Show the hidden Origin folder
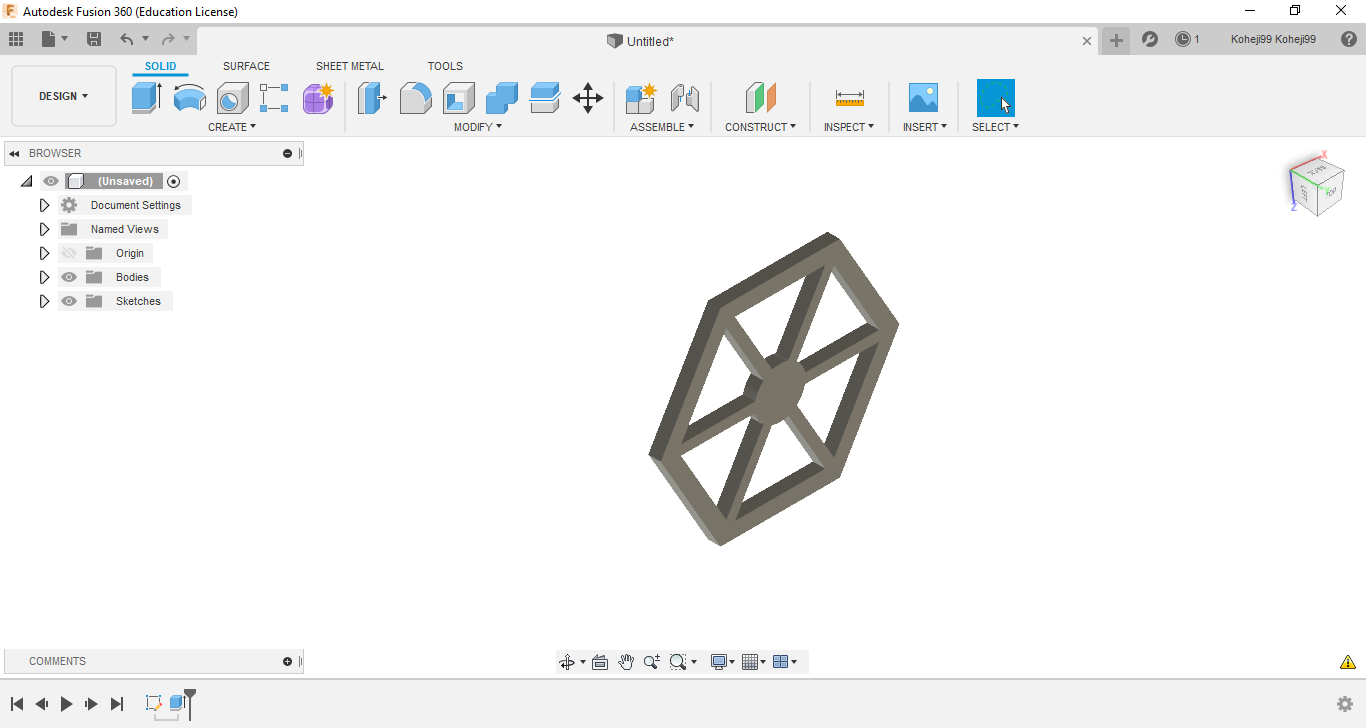 point(69,253)
